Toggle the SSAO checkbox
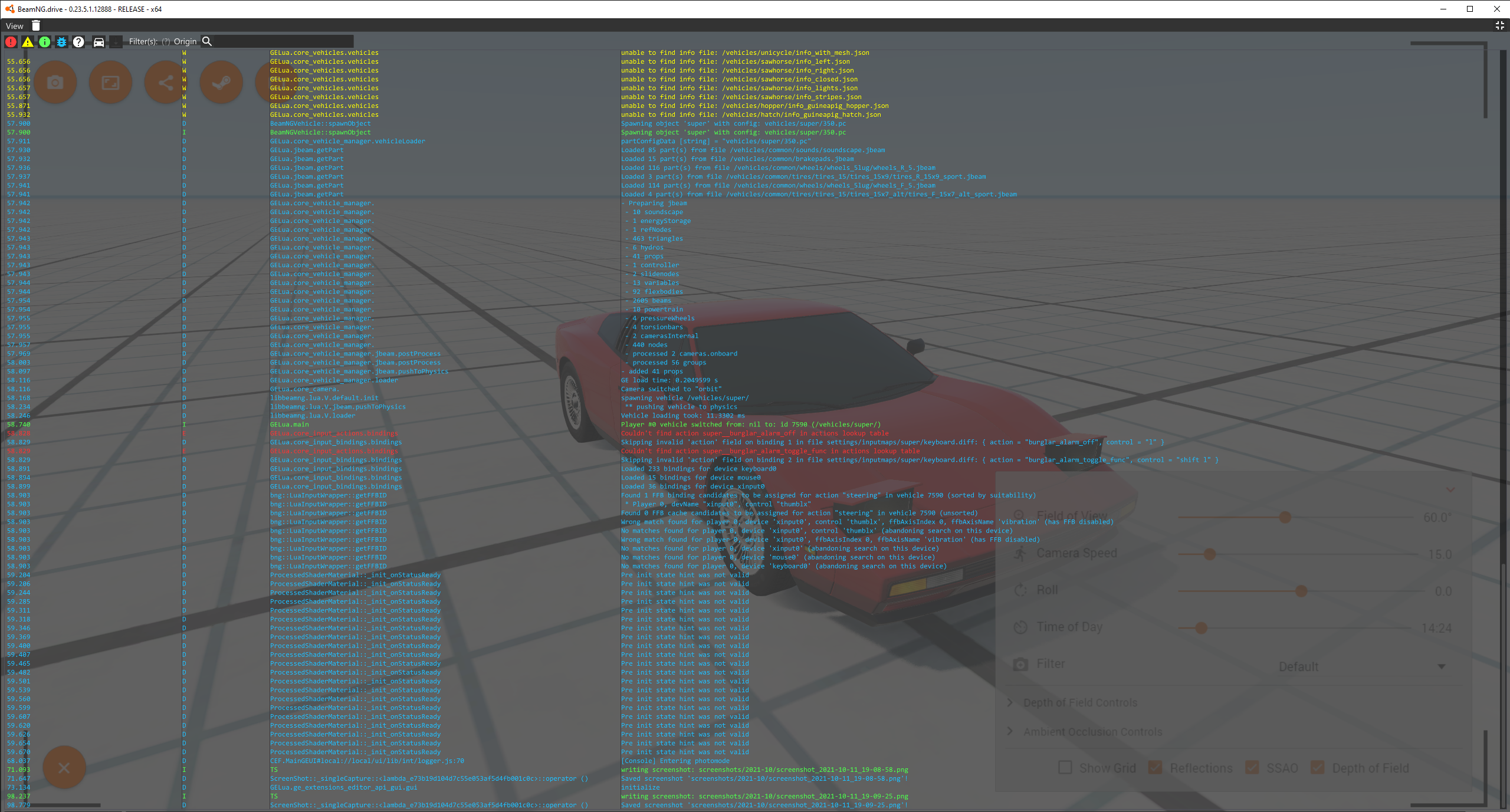Image resolution: width=1510 pixels, height=812 pixels. pos(1252,767)
